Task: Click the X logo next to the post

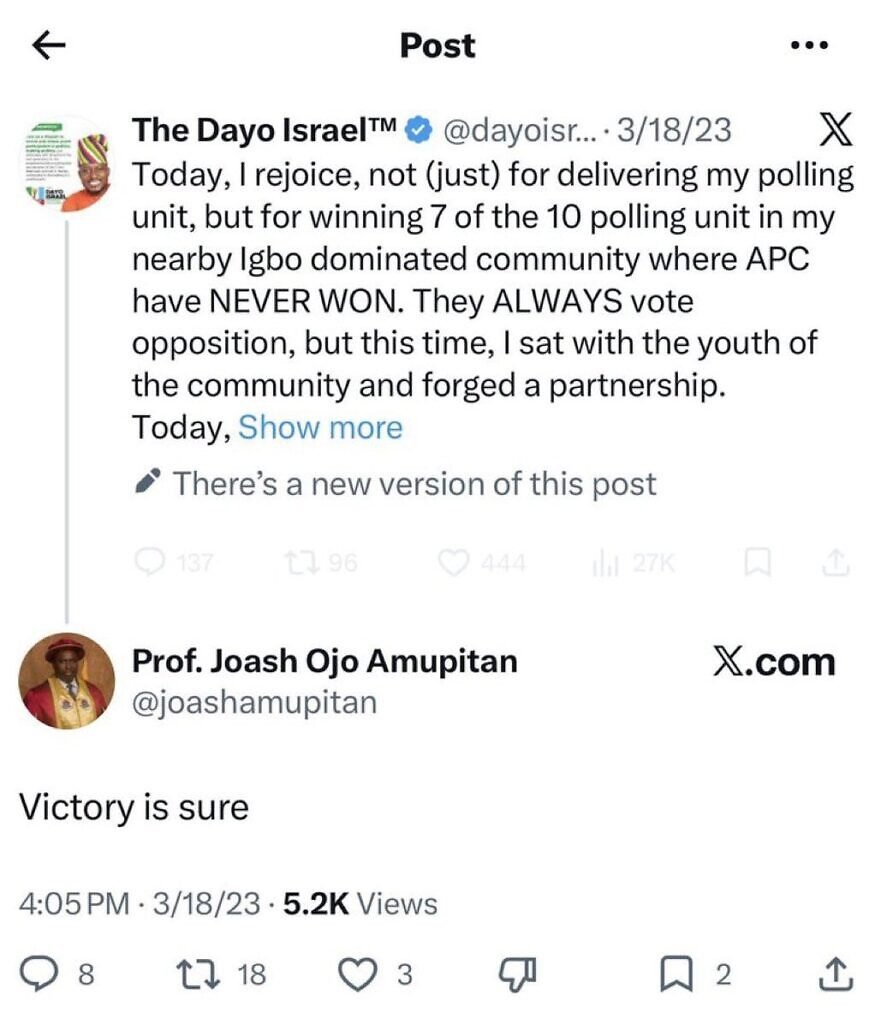Action: click(833, 129)
